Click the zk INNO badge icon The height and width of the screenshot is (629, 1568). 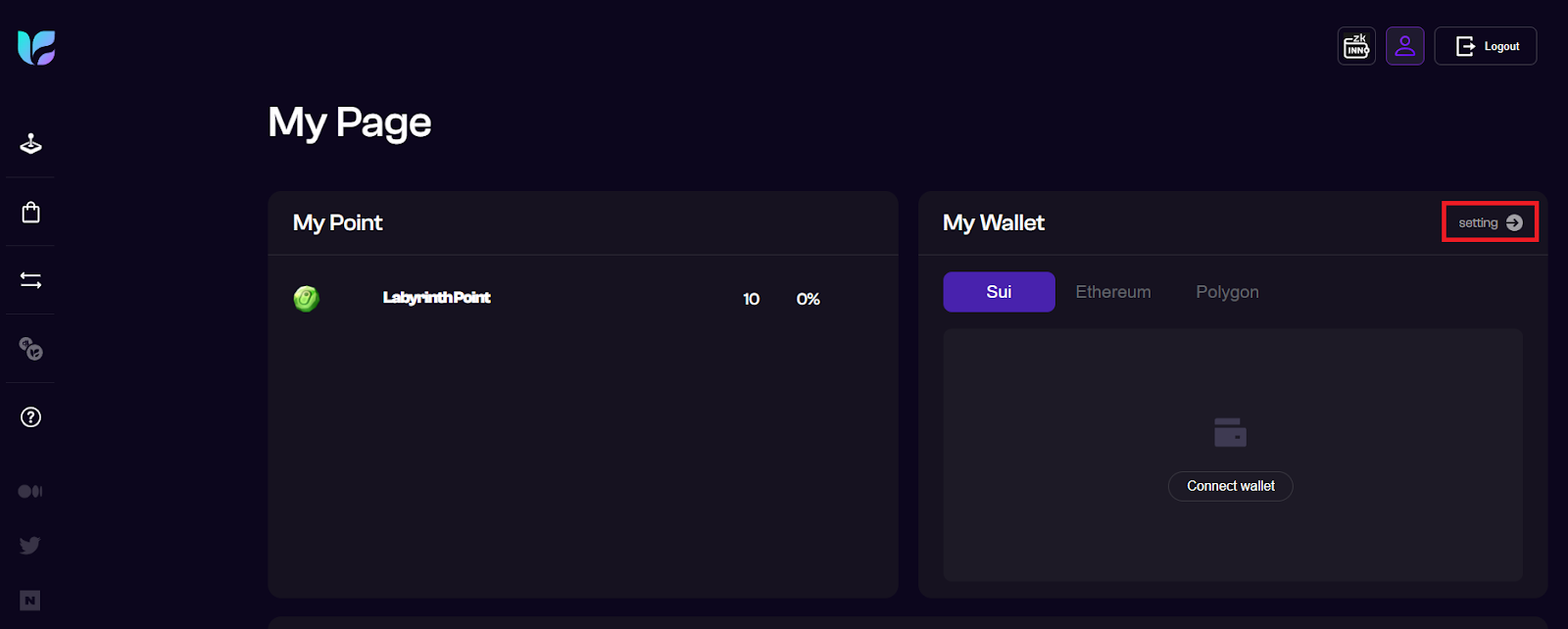pos(1356,46)
